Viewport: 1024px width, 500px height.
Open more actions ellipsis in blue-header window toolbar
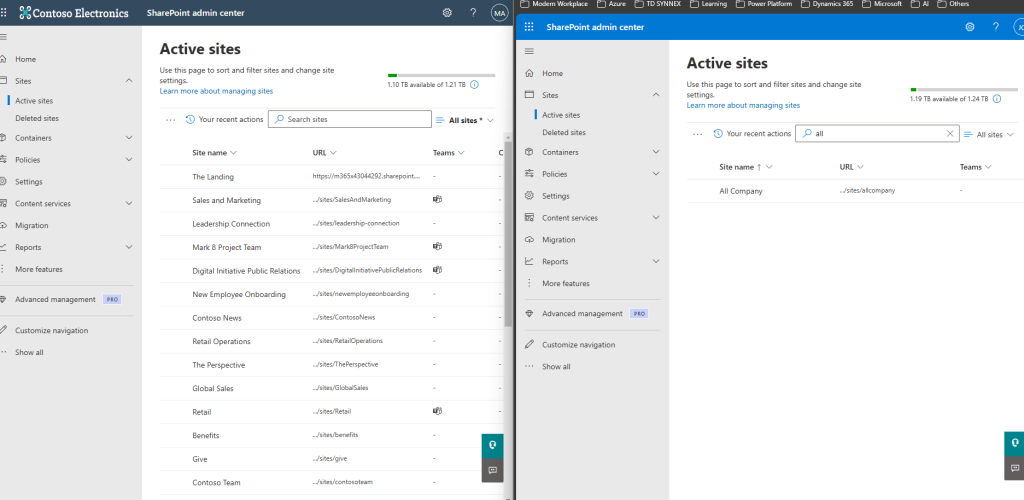tap(697, 134)
